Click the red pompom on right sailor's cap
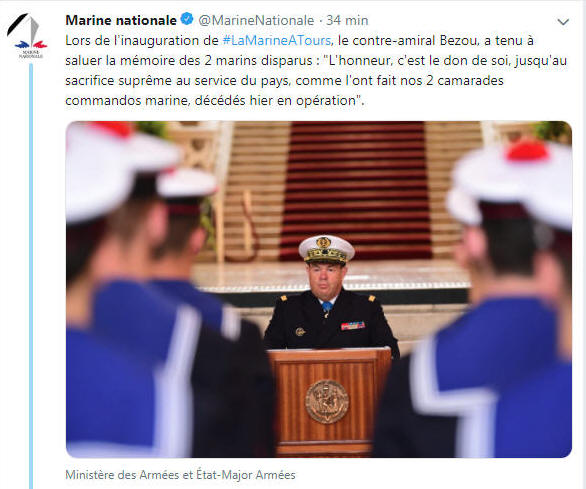The height and width of the screenshot is (489, 586). pos(527,150)
